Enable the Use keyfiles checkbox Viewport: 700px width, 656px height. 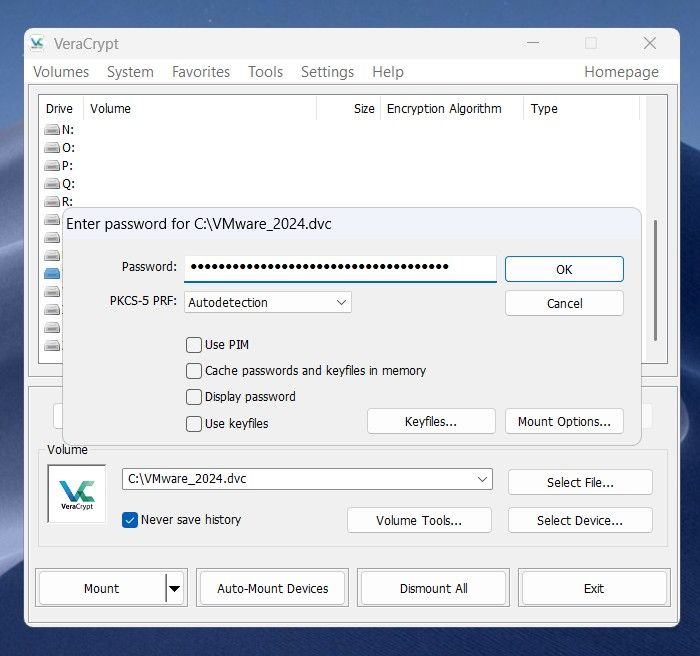[x=194, y=423]
